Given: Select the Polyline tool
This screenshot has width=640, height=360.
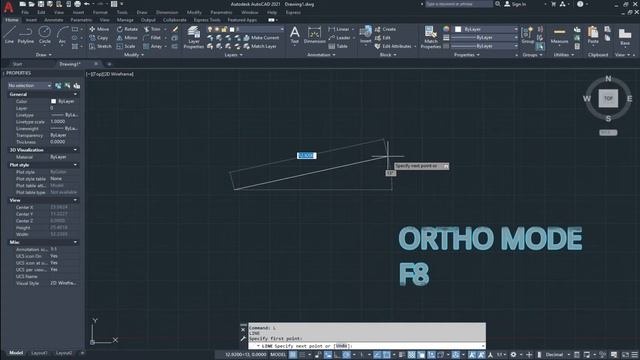Looking at the screenshot, I should point(26,35).
